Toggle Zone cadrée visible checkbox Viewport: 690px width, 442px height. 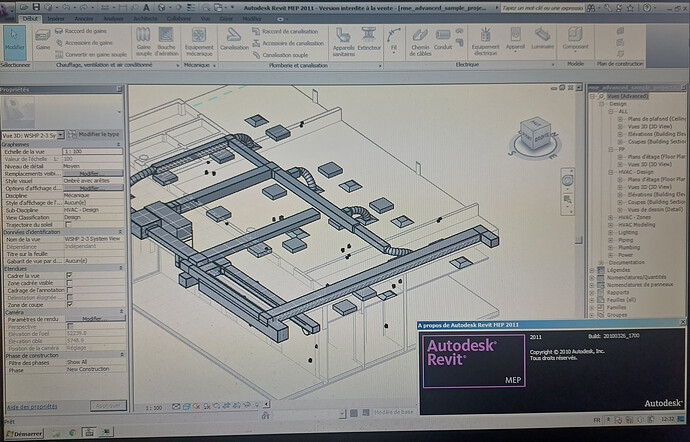[x=69, y=283]
